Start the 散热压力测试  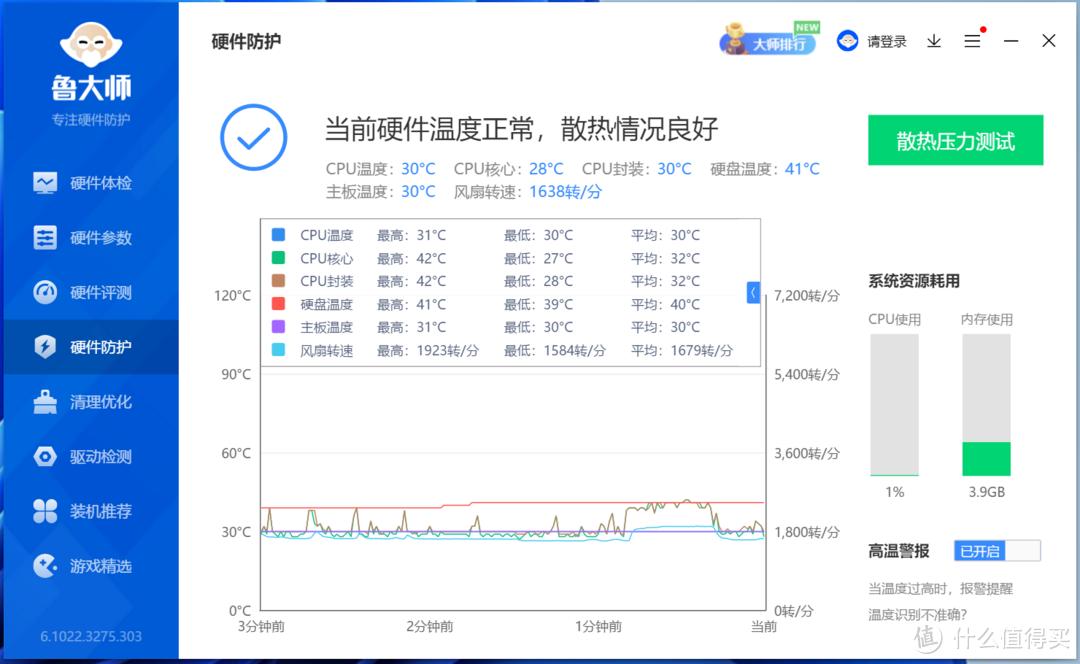[x=955, y=140]
